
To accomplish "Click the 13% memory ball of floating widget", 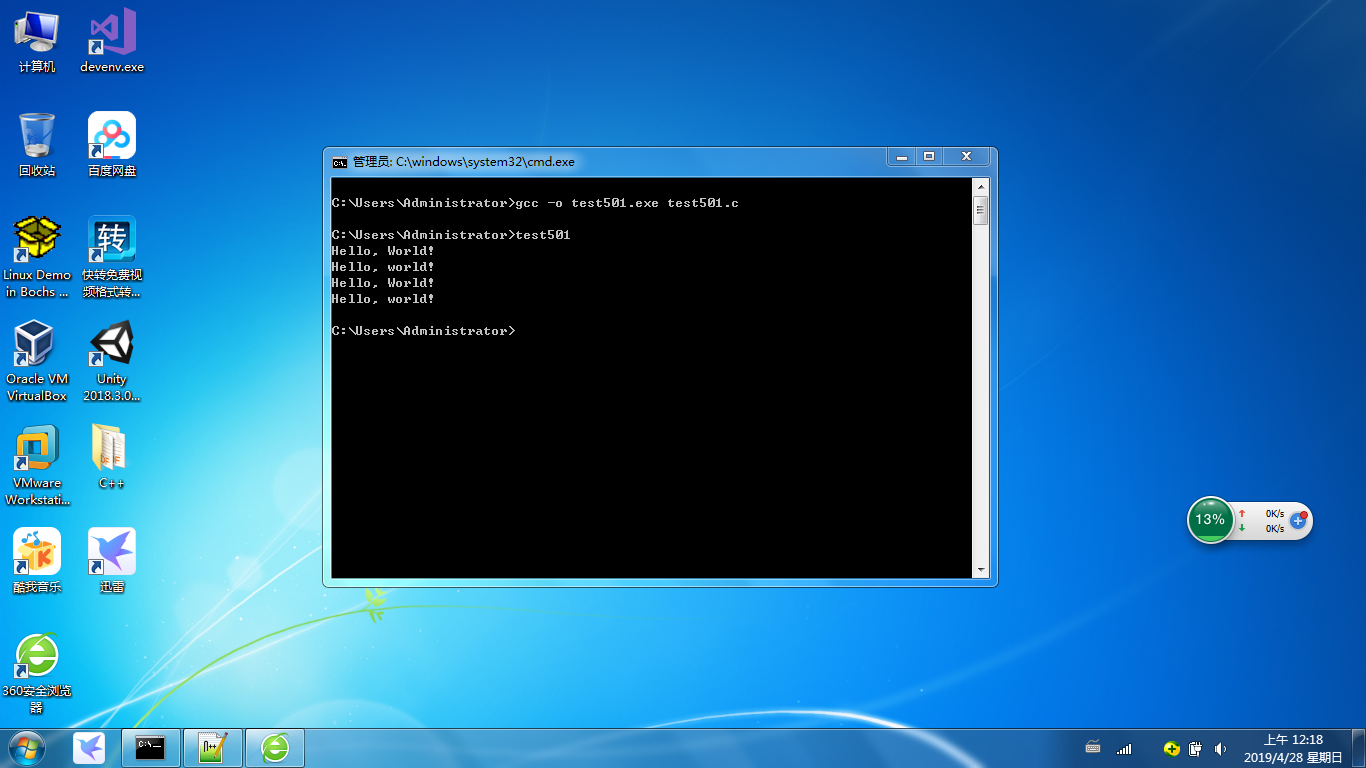I will [1210, 520].
